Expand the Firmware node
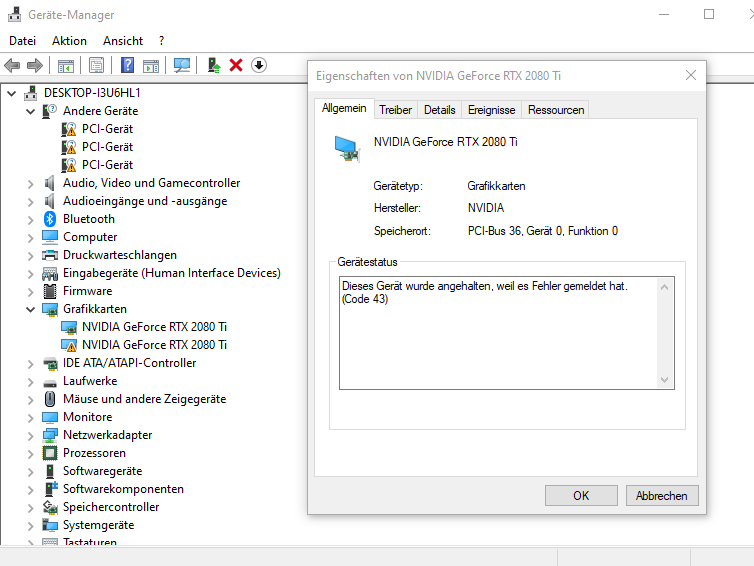The width and height of the screenshot is (754, 566). (31, 291)
